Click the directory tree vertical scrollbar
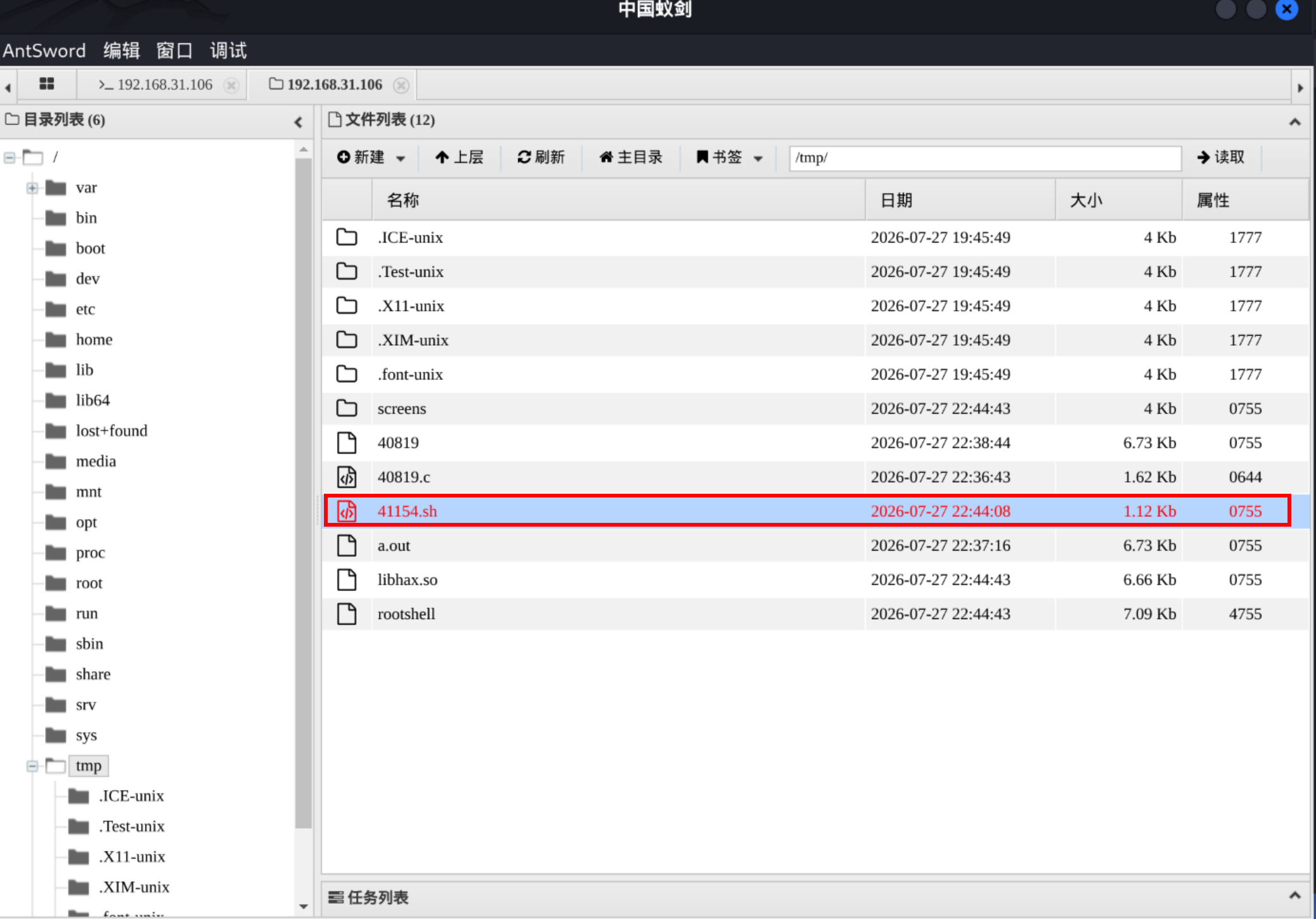Viewport: 1316px width, 919px height. [x=304, y=492]
